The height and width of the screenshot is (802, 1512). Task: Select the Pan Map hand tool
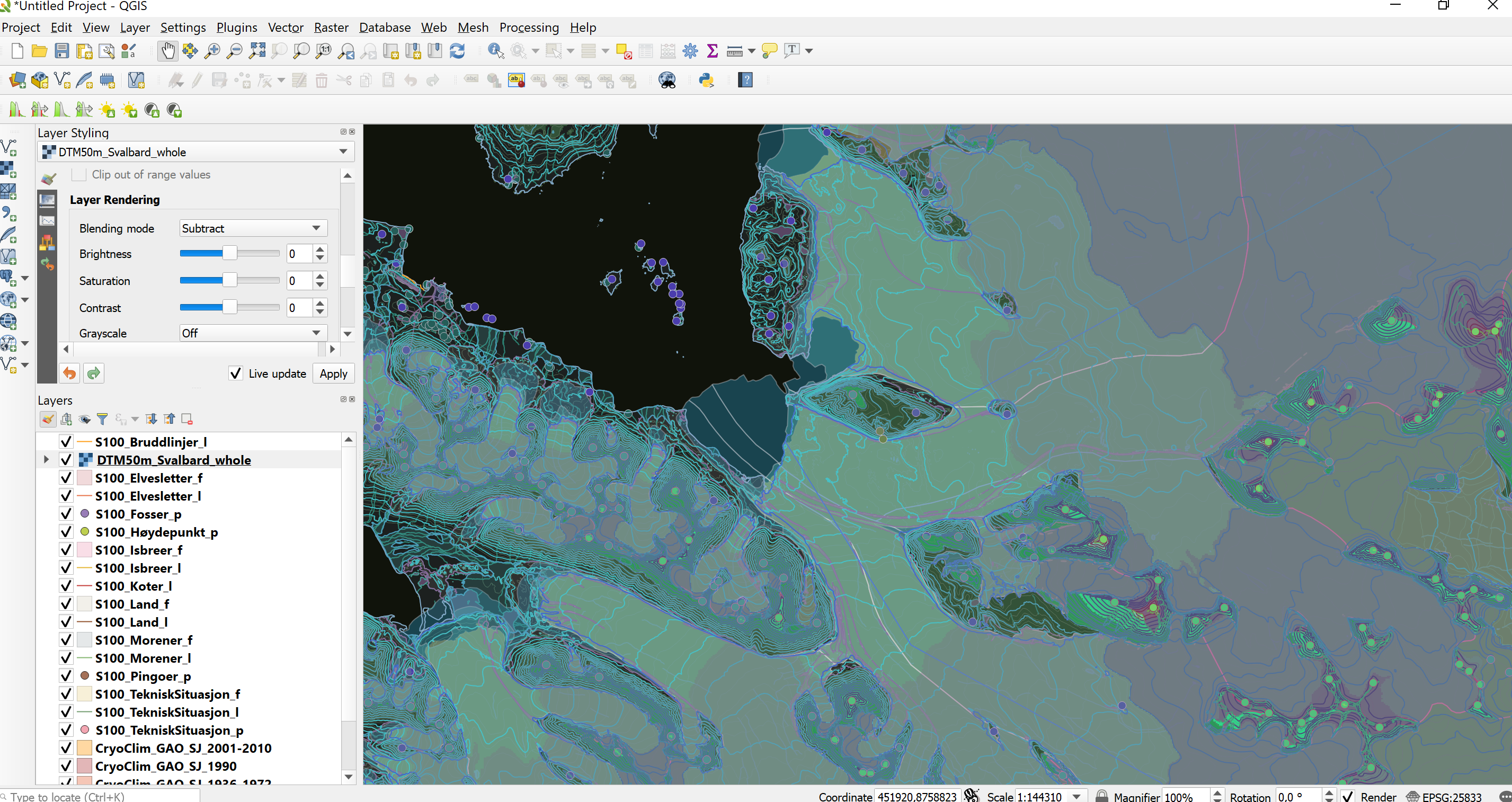point(168,51)
